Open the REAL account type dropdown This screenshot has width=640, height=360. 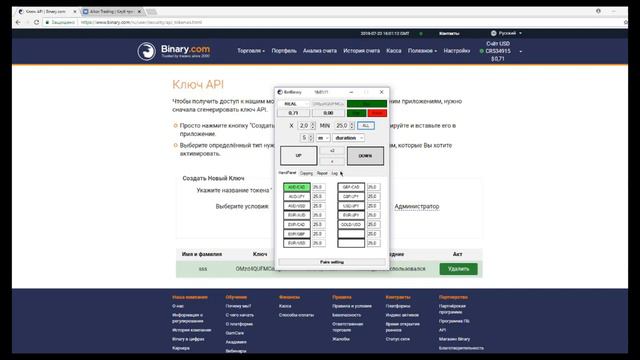pyautogui.click(x=293, y=104)
